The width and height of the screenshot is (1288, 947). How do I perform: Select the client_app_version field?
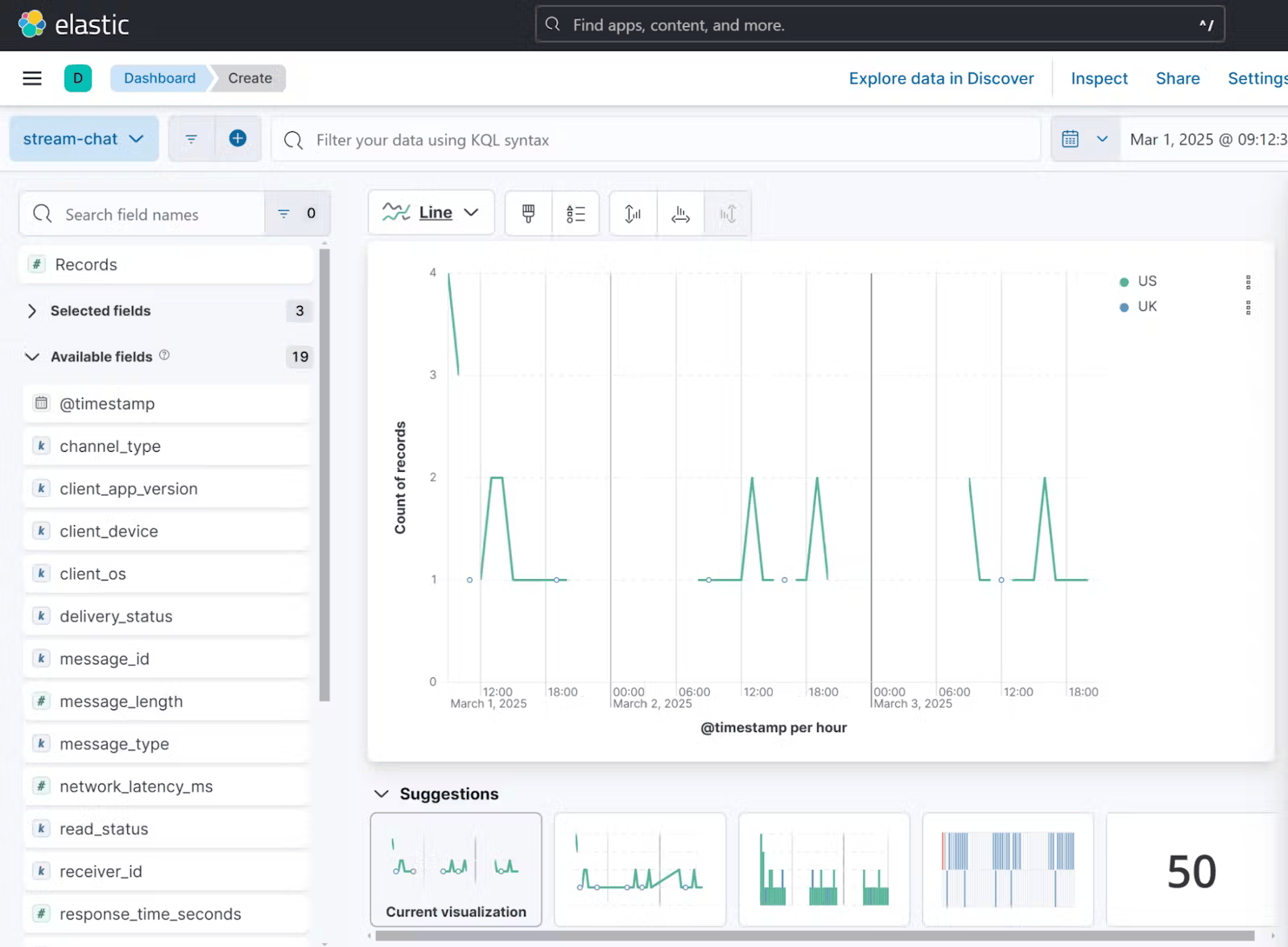167,489
